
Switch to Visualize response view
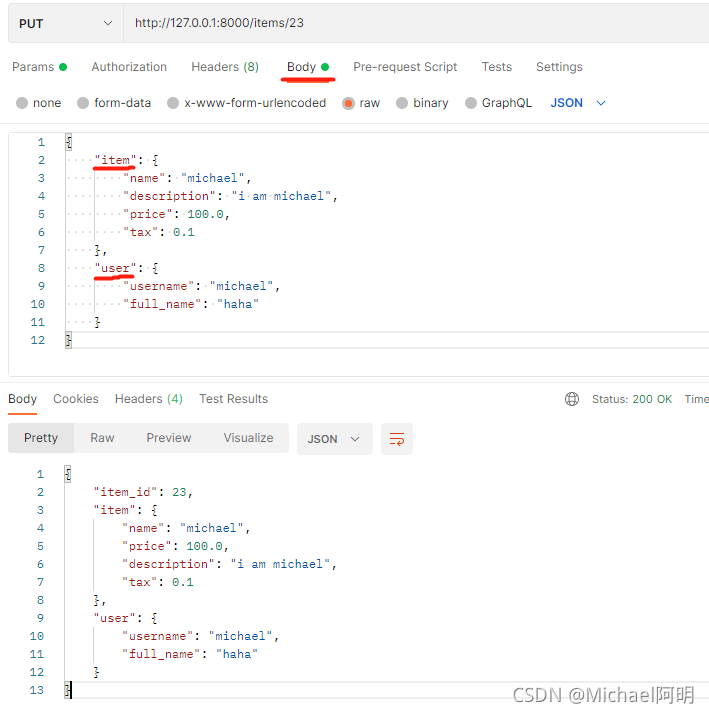tap(248, 438)
